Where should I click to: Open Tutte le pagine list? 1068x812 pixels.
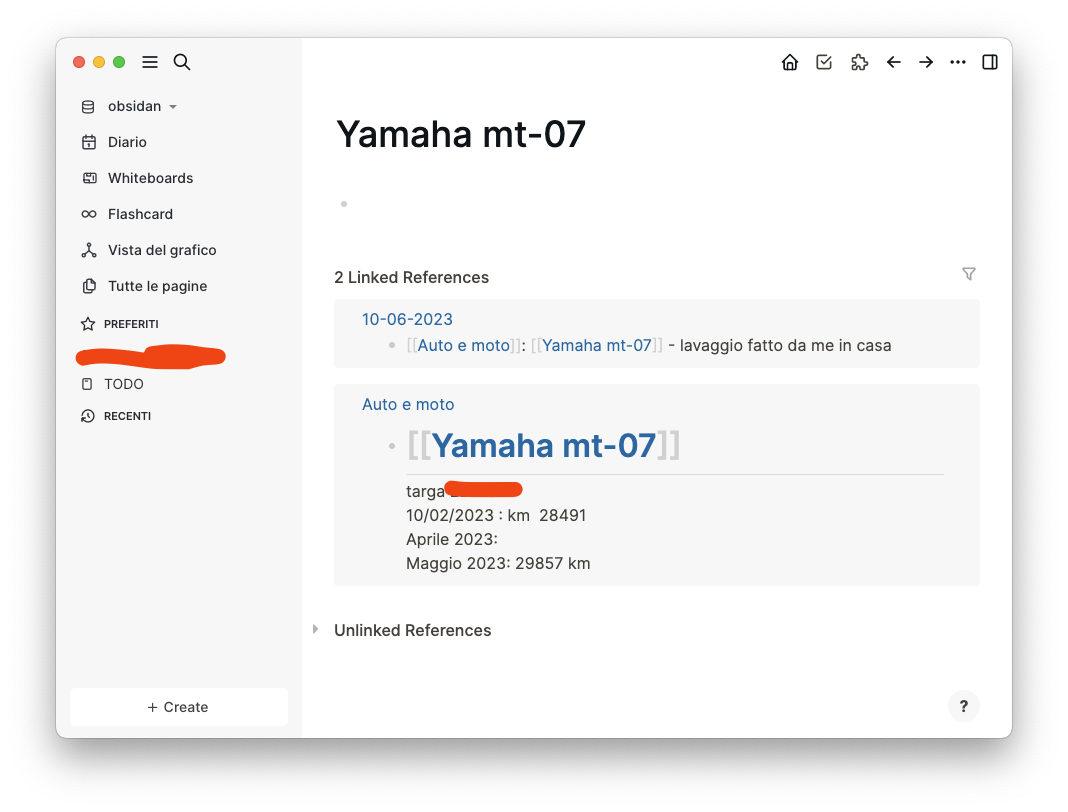point(157,286)
